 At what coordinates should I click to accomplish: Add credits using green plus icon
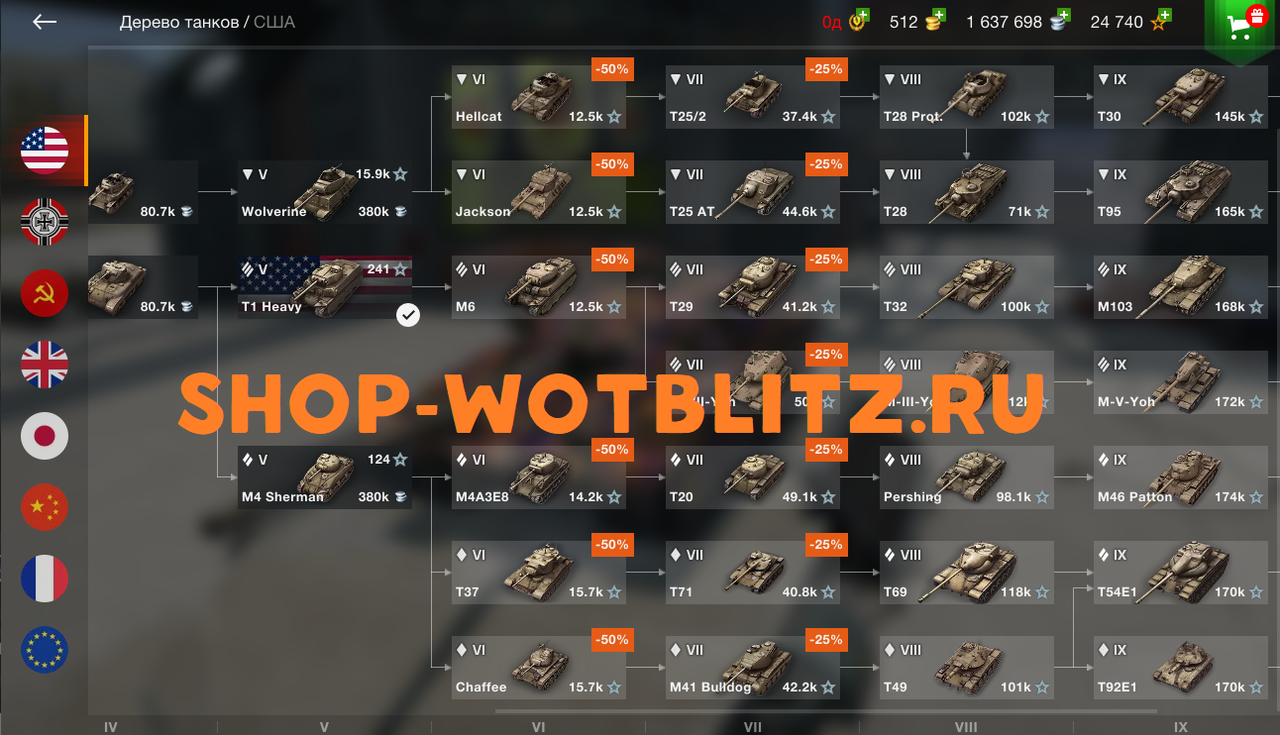pos(1063,16)
